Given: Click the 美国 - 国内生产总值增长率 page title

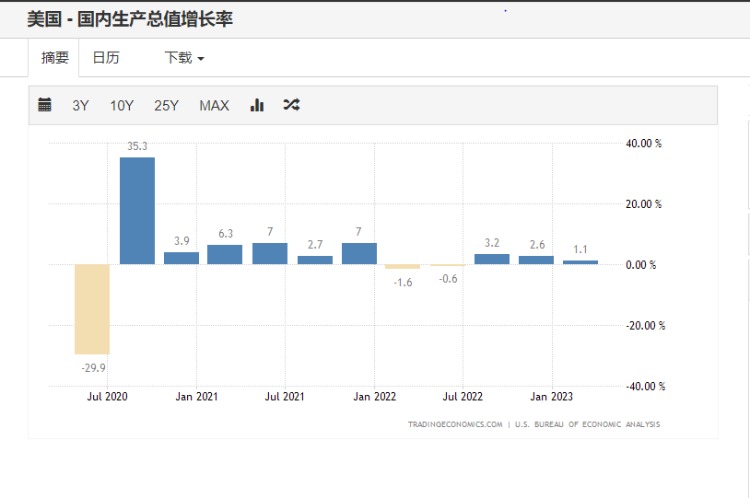Looking at the screenshot, I should pos(130,19).
